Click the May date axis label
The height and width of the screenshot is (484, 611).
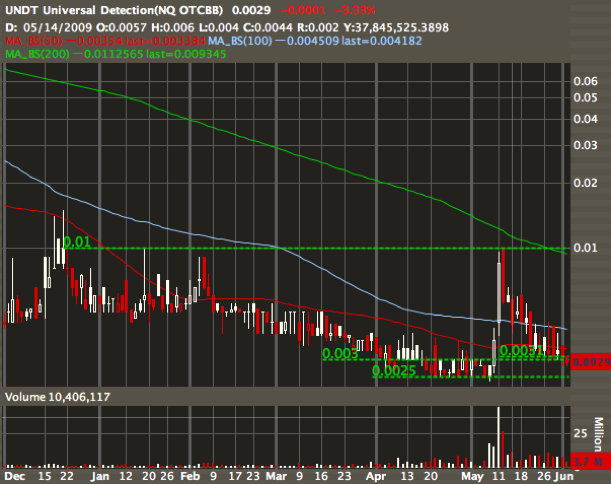coord(472,476)
